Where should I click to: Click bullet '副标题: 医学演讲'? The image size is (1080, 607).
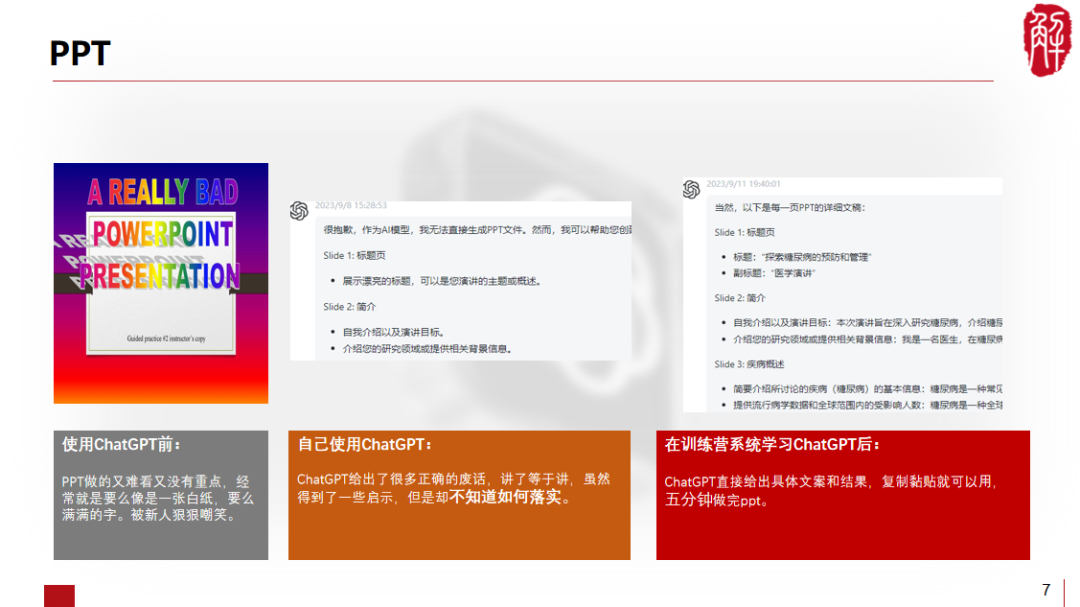[x=774, y=274]
